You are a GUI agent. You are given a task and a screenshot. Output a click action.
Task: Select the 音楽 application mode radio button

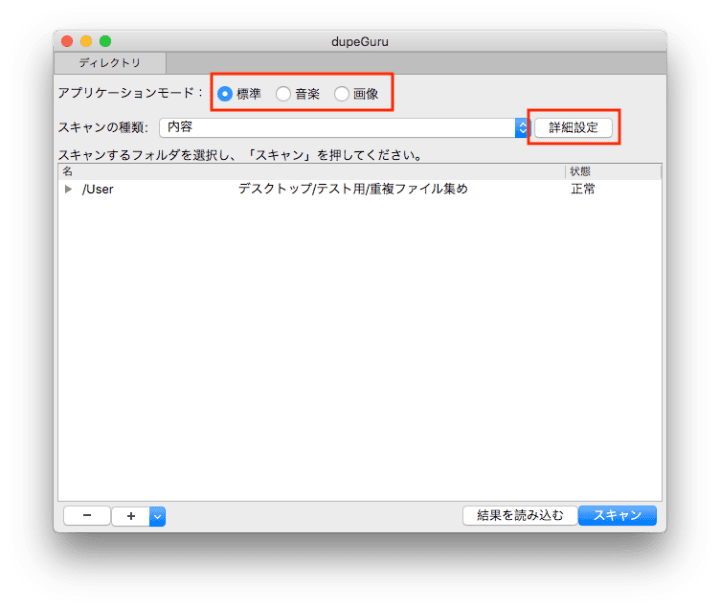283,94
